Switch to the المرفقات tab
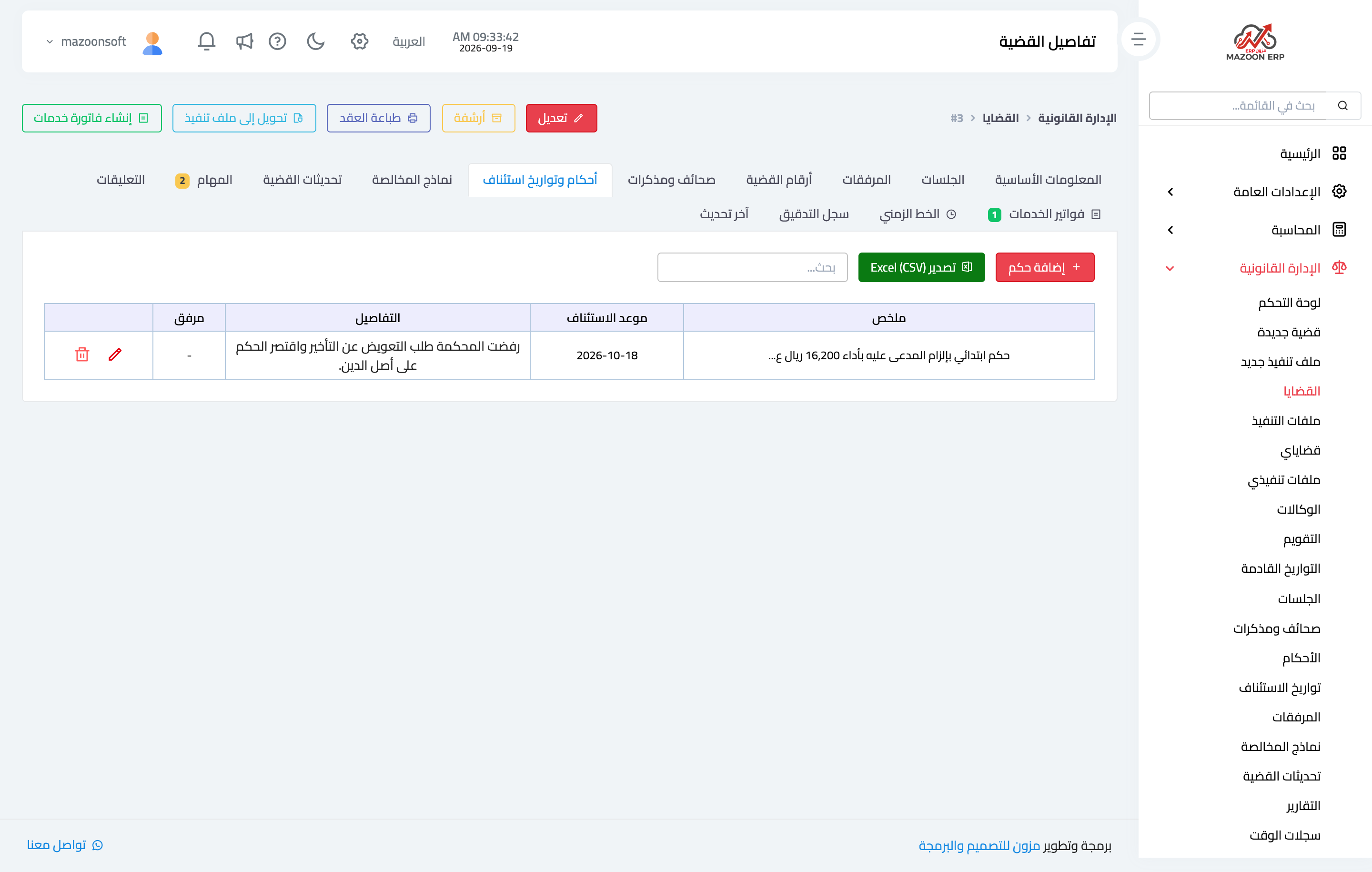Viewport: 1372px width, 872px height. [866, 180]
